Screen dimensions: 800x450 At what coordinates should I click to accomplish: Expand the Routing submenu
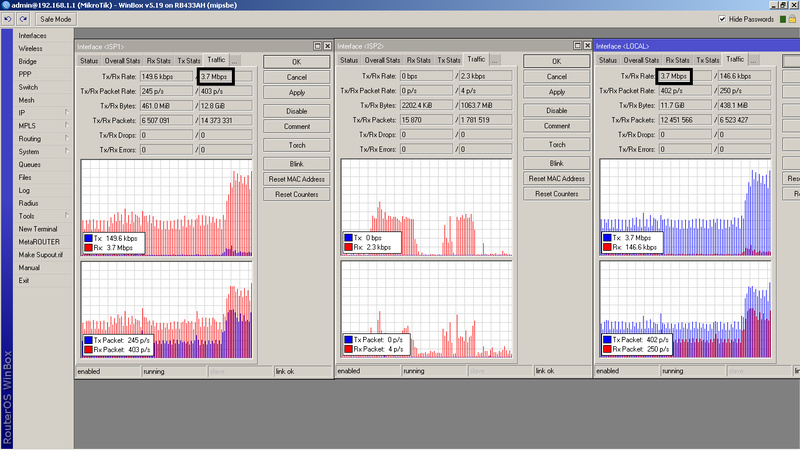click(67, 139)
